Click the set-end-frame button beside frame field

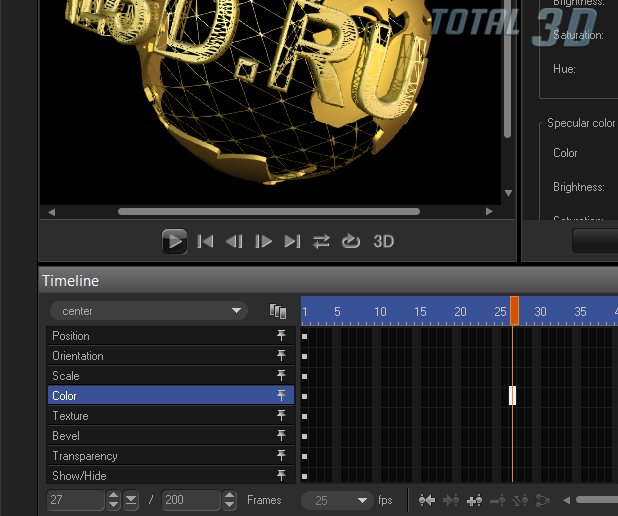coord(131,500)
